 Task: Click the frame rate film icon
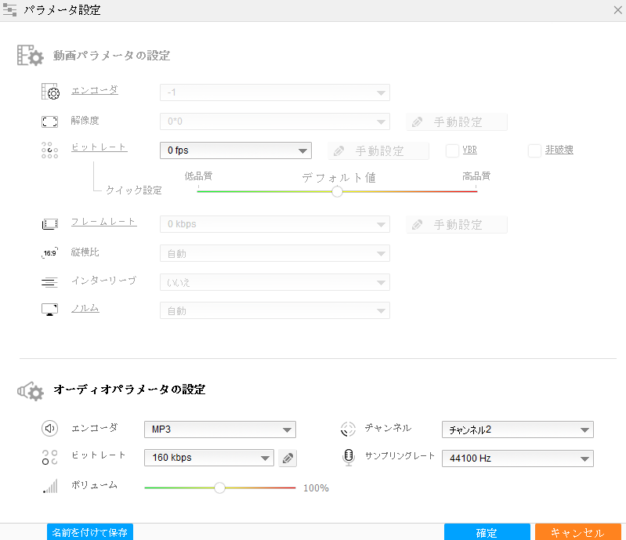(51, 224)
